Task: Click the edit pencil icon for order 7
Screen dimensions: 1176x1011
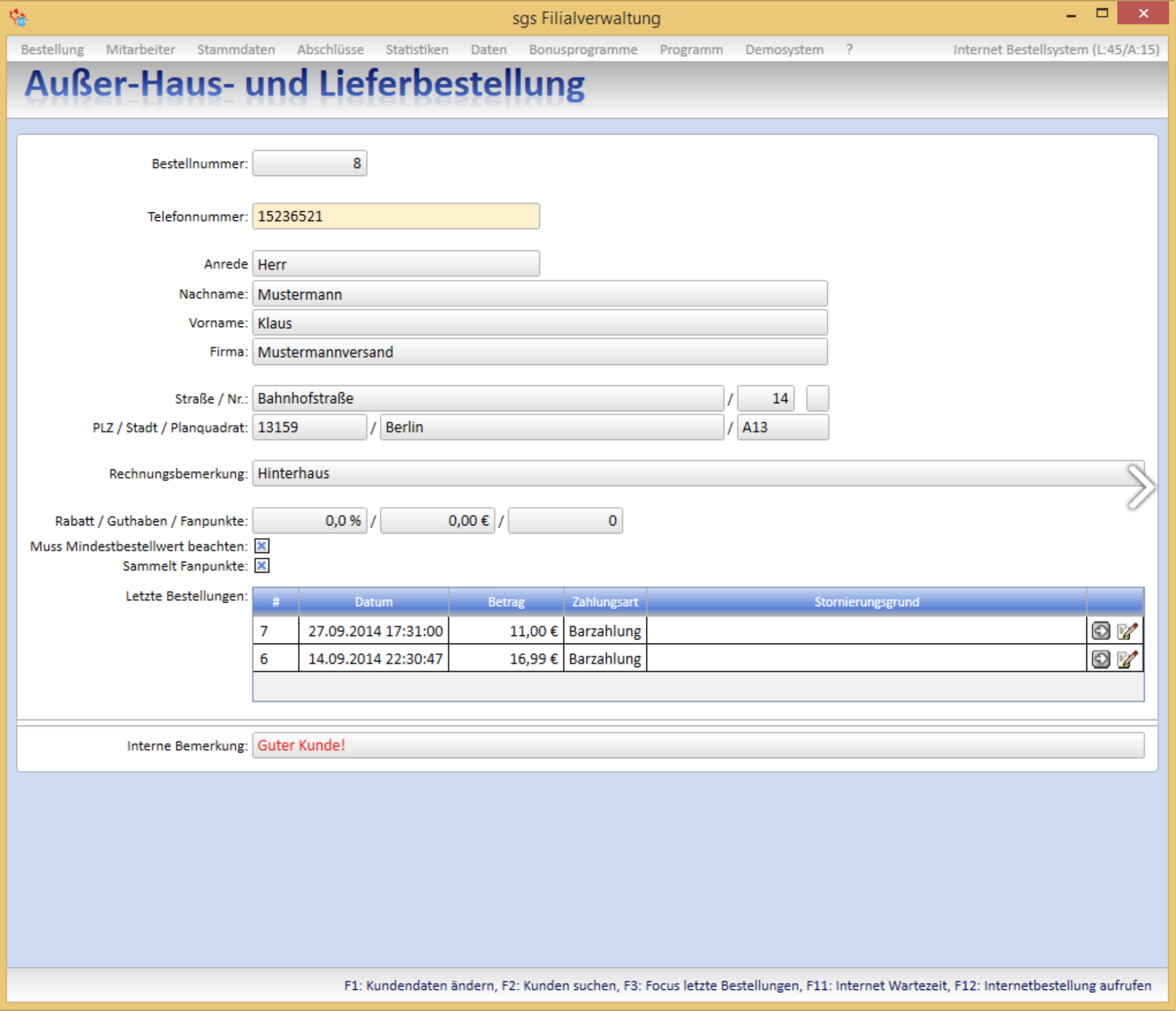Action: 1127,631
